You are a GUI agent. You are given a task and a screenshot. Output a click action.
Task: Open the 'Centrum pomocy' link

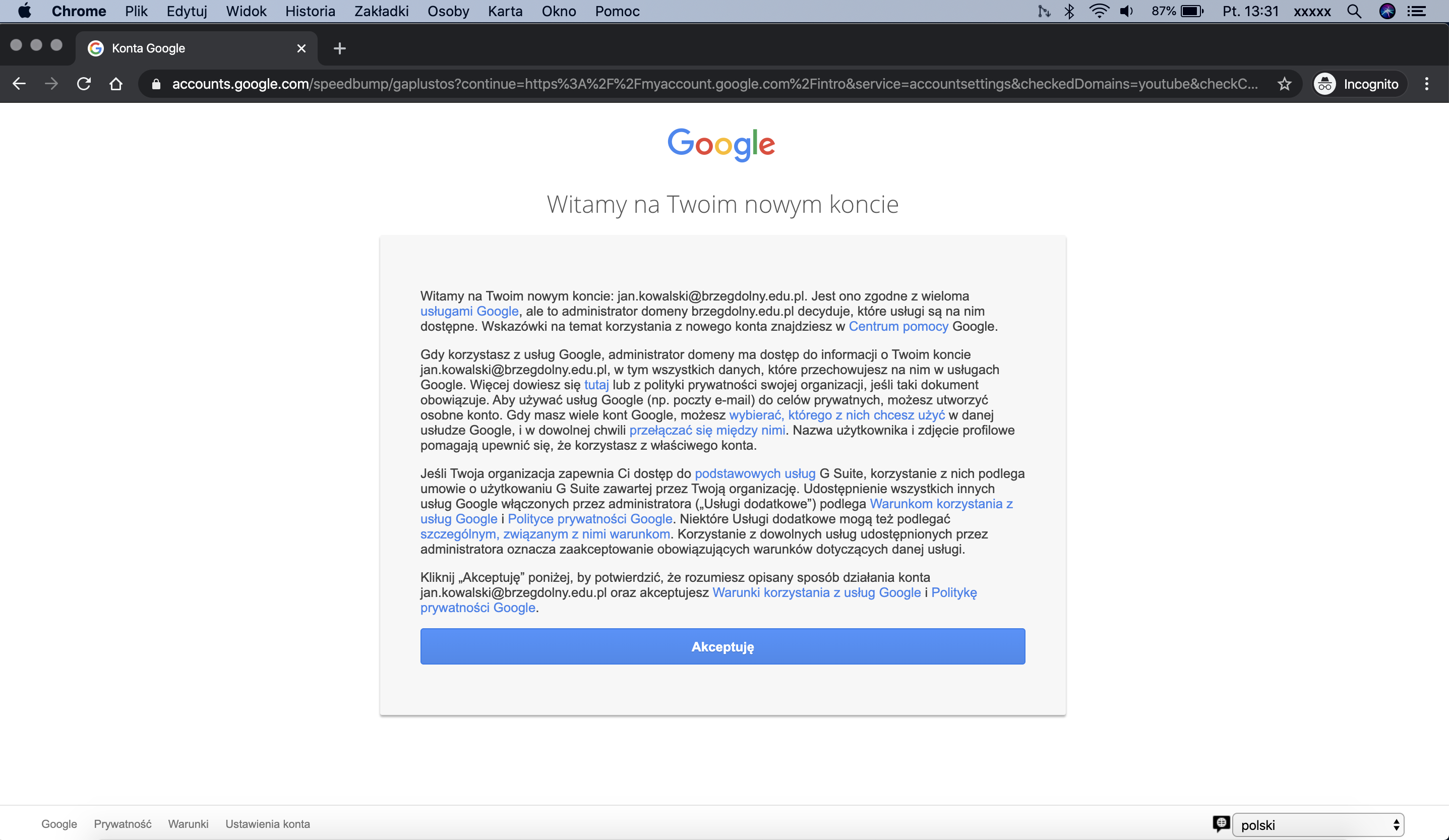[898, 326]
